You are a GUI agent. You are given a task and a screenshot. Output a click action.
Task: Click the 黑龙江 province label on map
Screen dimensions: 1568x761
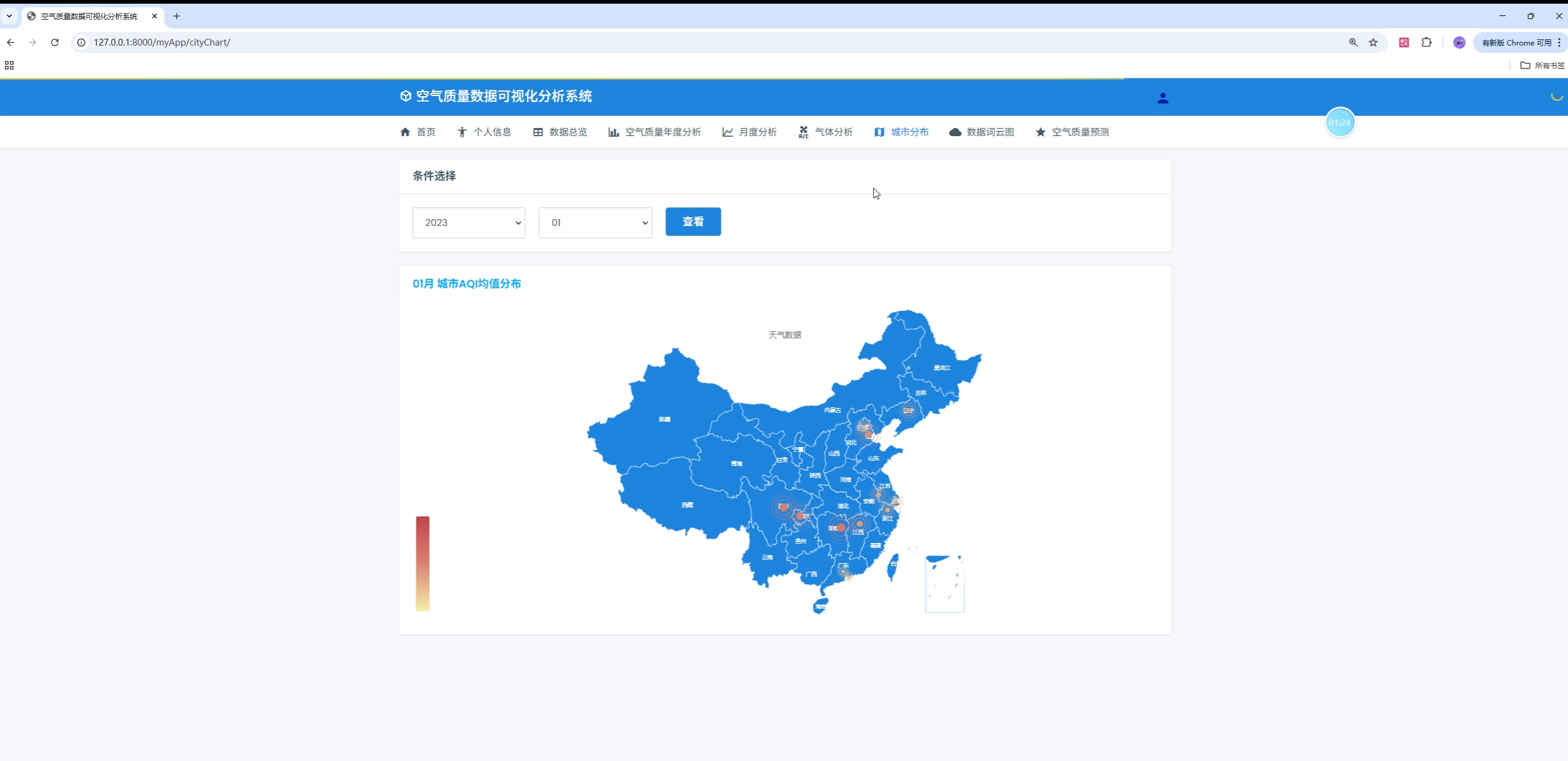[943, 368]
